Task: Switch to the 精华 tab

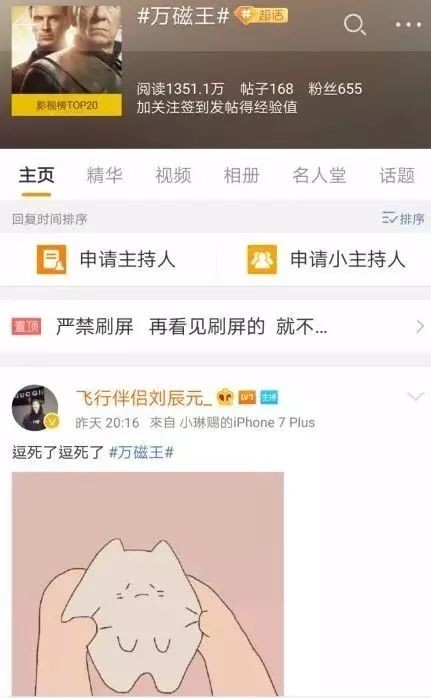Action: pyautogui.click(x=105, y=175)
